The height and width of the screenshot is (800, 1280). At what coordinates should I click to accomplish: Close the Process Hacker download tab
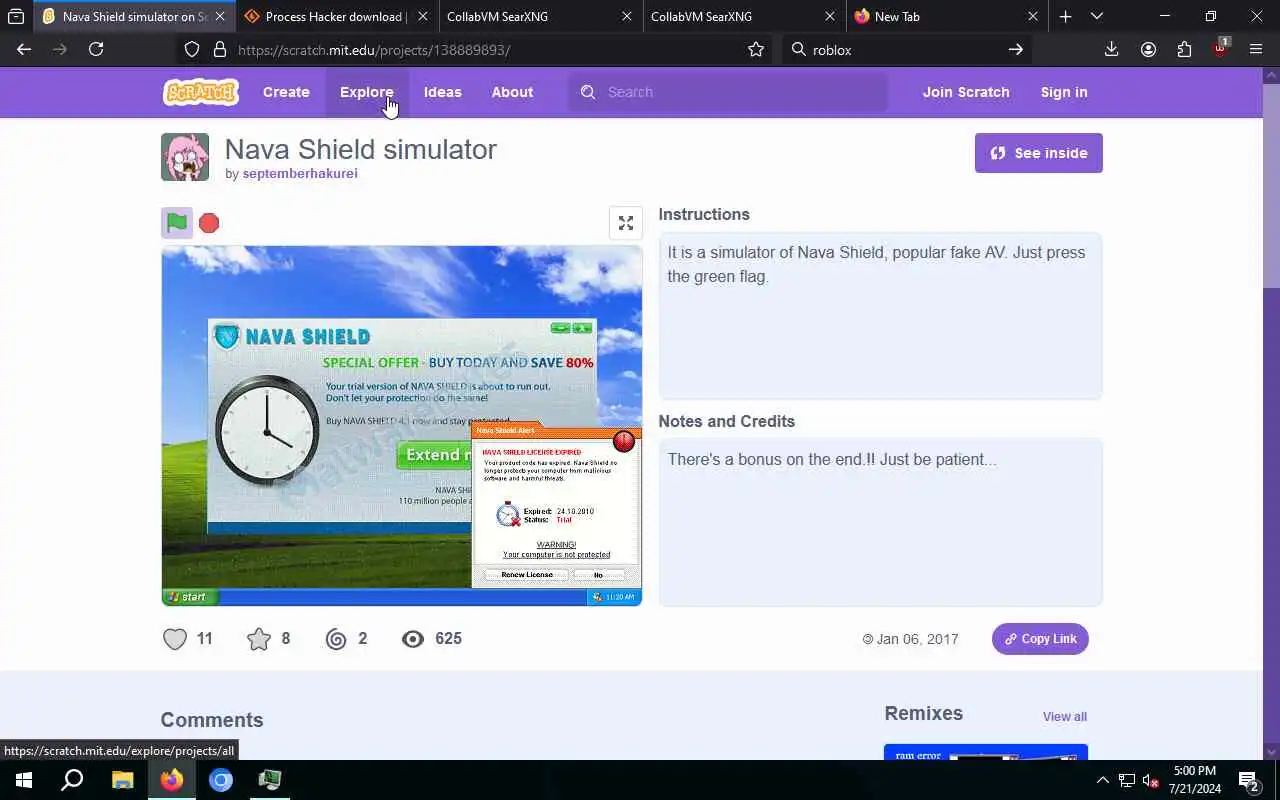(x=423, y=17)
